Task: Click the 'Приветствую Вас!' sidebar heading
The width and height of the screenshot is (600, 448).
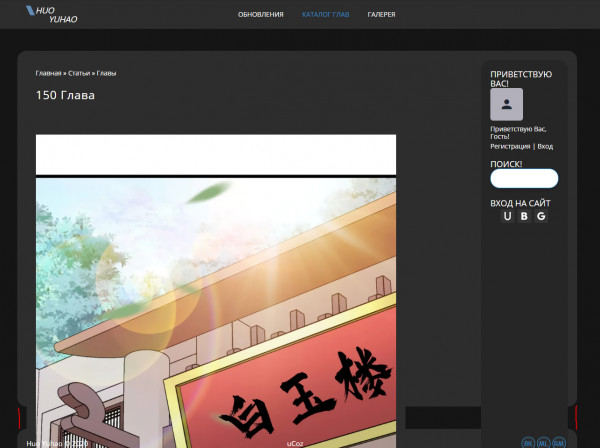Action: coord(521,79)
